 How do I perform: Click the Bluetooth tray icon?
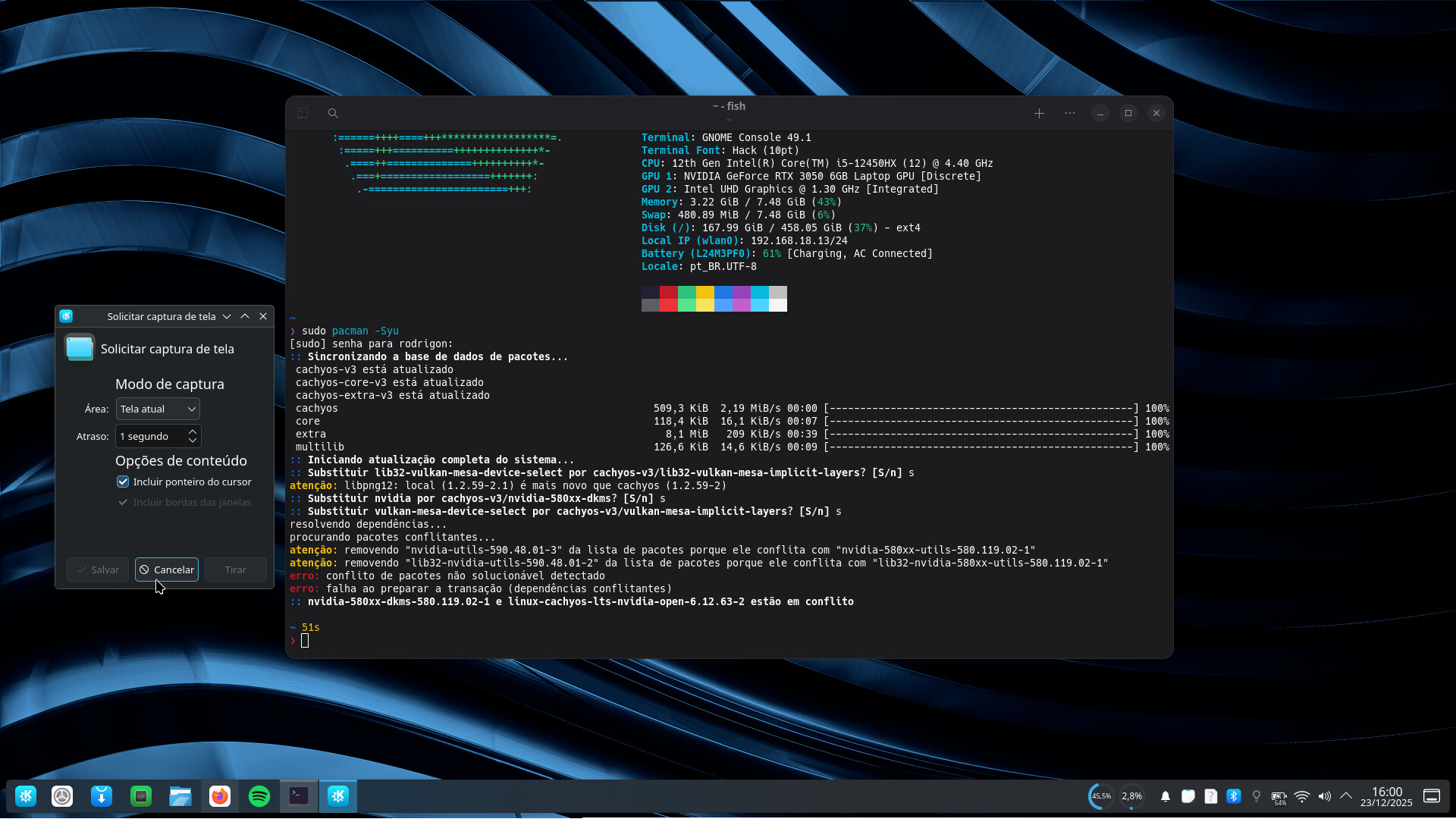click(1234, 796)
